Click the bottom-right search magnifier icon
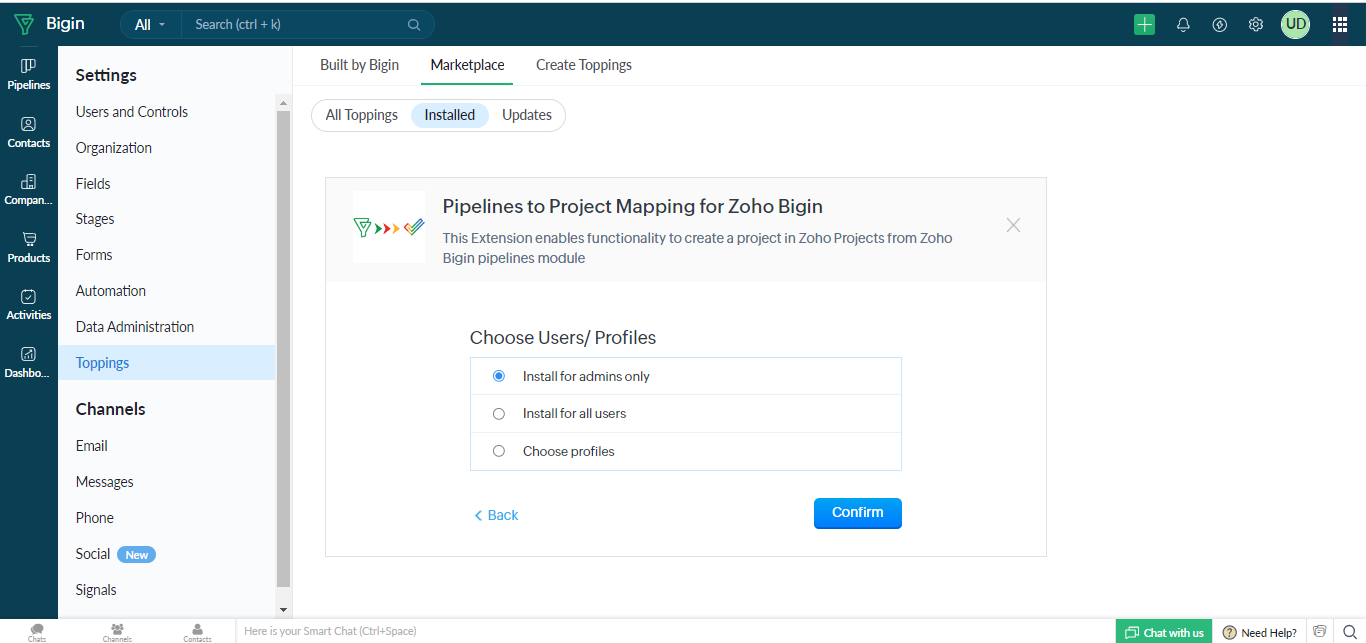This screenshot has height=643, width=1366. (x=1349, y=632)
